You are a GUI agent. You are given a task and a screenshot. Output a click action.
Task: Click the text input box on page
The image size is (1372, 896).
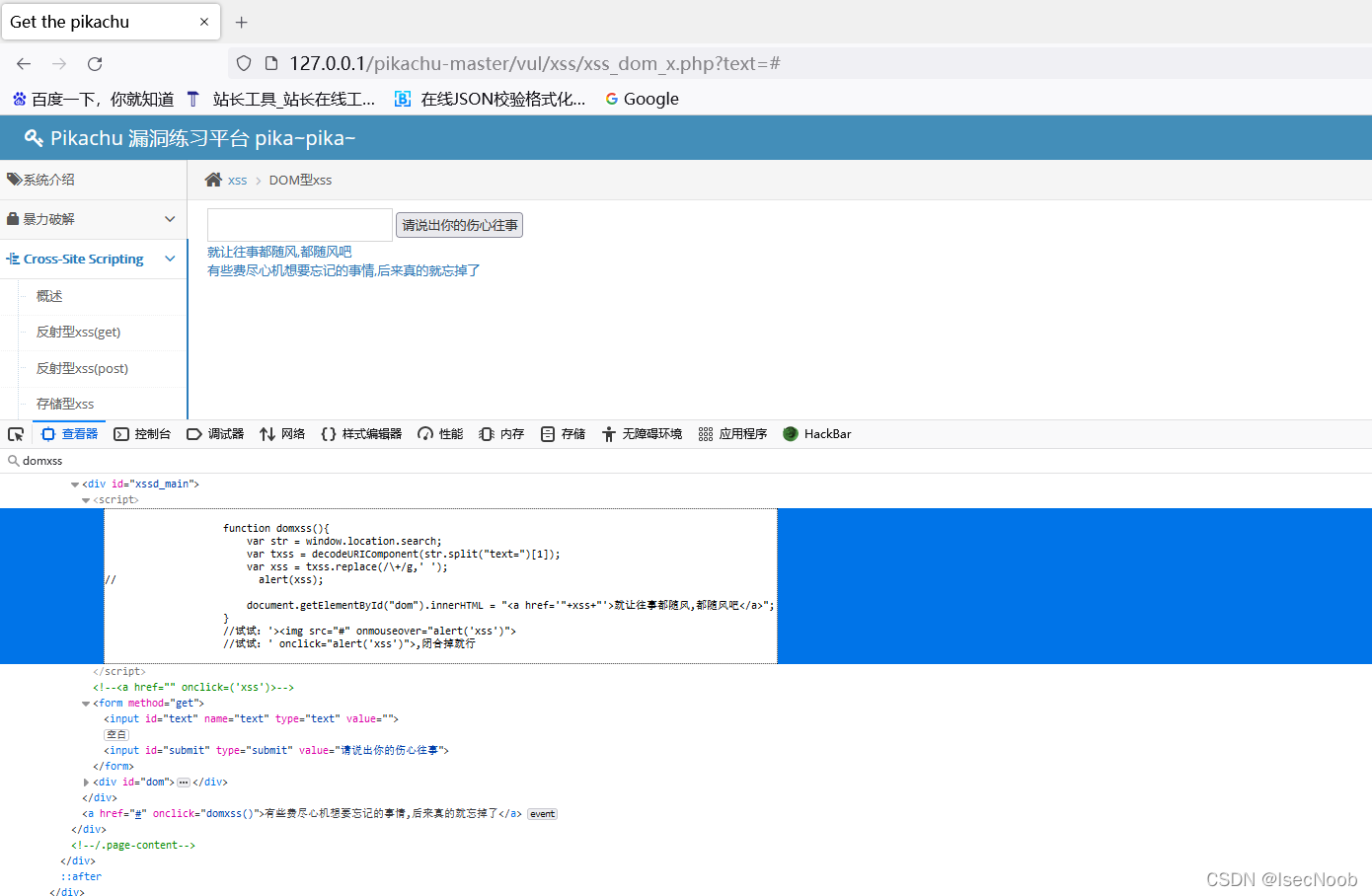[300, 225]
